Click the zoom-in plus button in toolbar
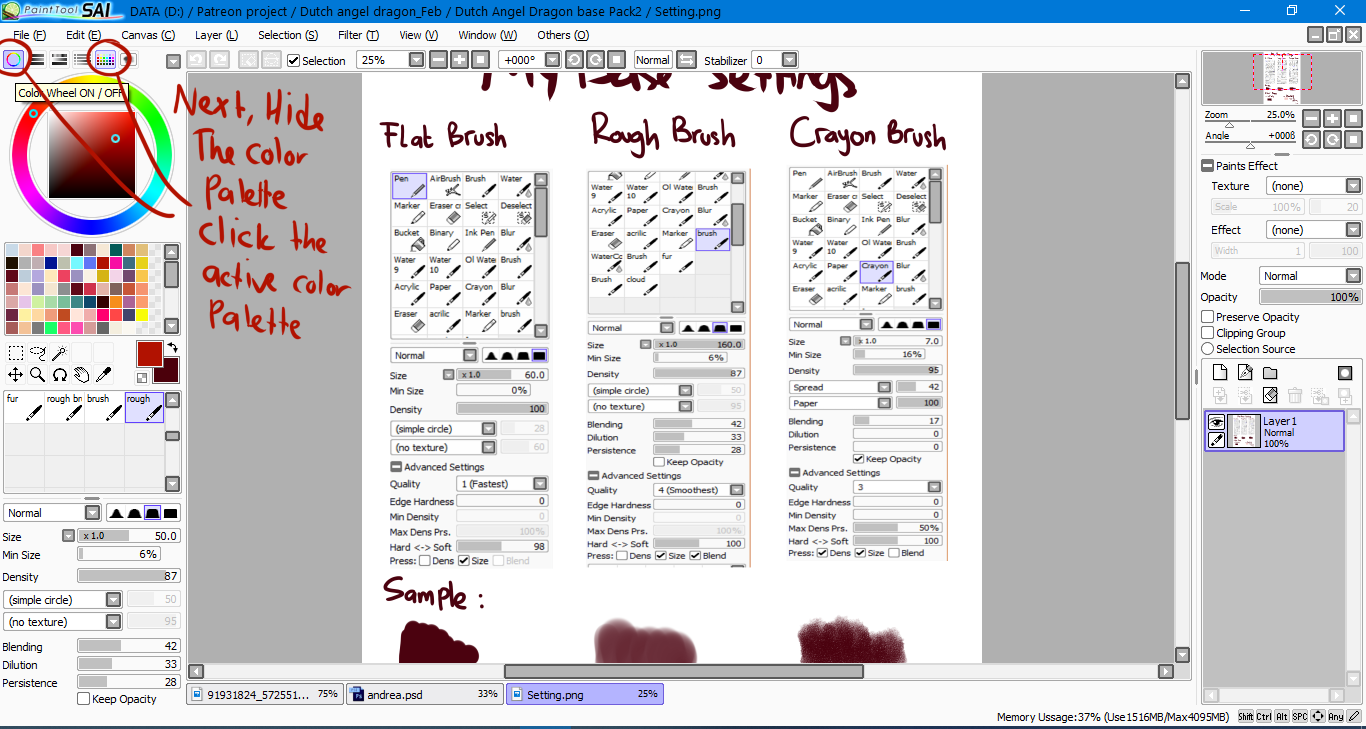The width and height of the screenshot is (1366, 729). [x=459, y=60]
